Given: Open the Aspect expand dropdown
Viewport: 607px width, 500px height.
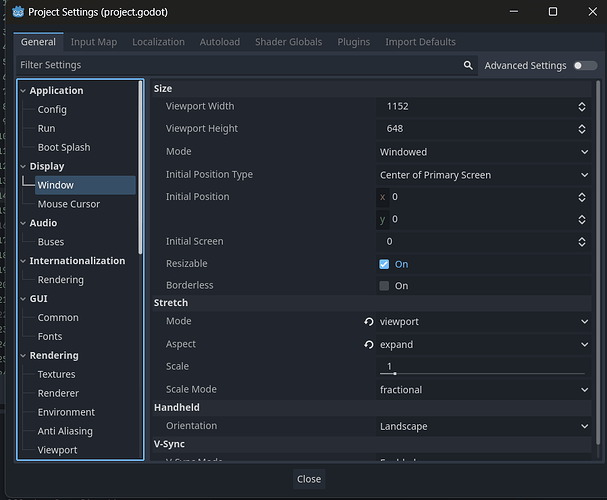Looking at the screenshot, I should (484, 344).
